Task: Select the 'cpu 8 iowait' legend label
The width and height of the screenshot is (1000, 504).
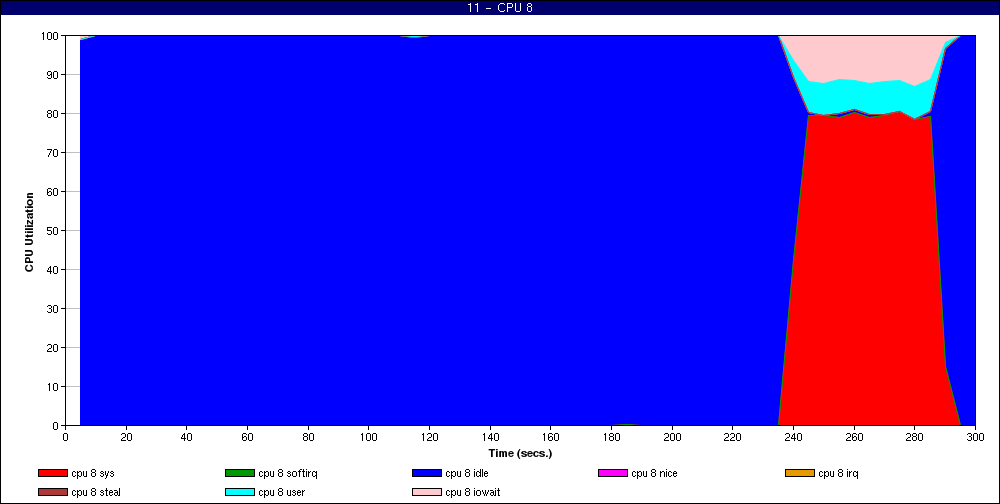Action: click(x=473, y=493)
